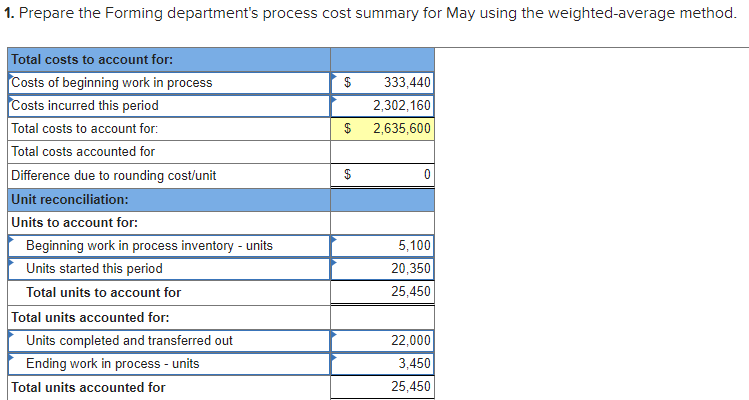Select the empty 'Total costs accounted for' value cell

(383, 152)
